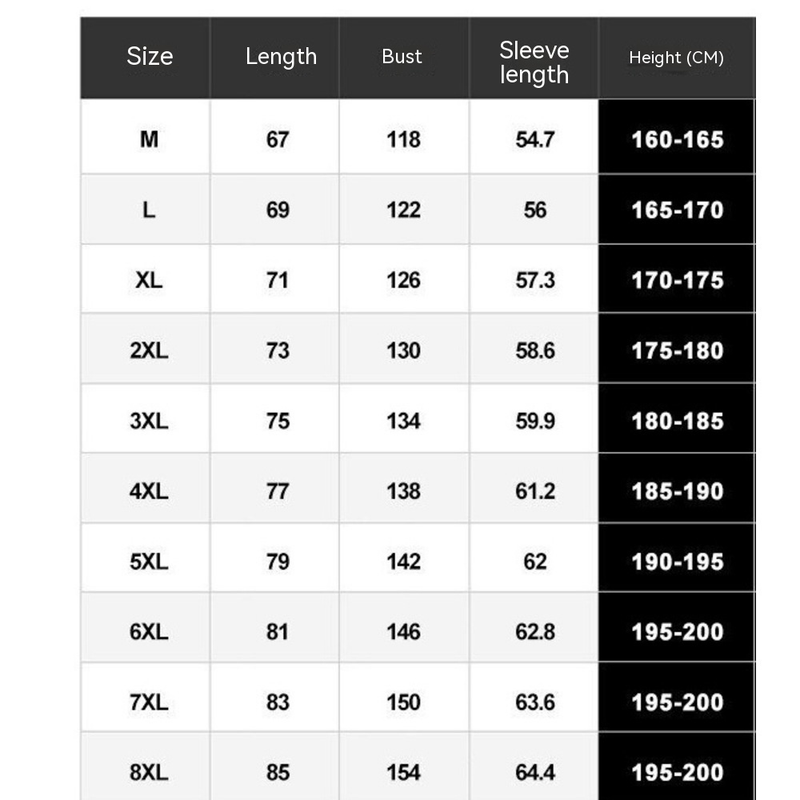Click the 3XL size label

pos(149,421)
